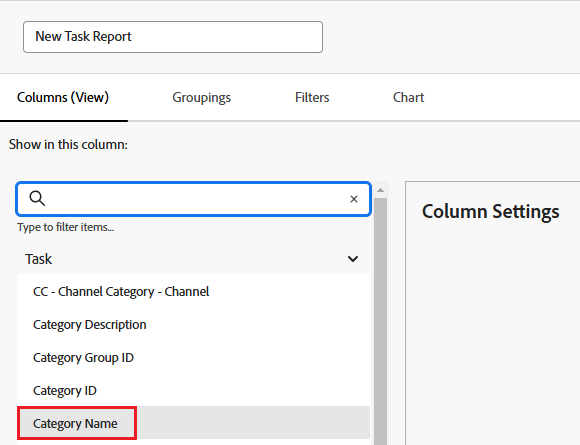Click inside the filter items search box
Viewport: 580px width, 445px height.
193,199
